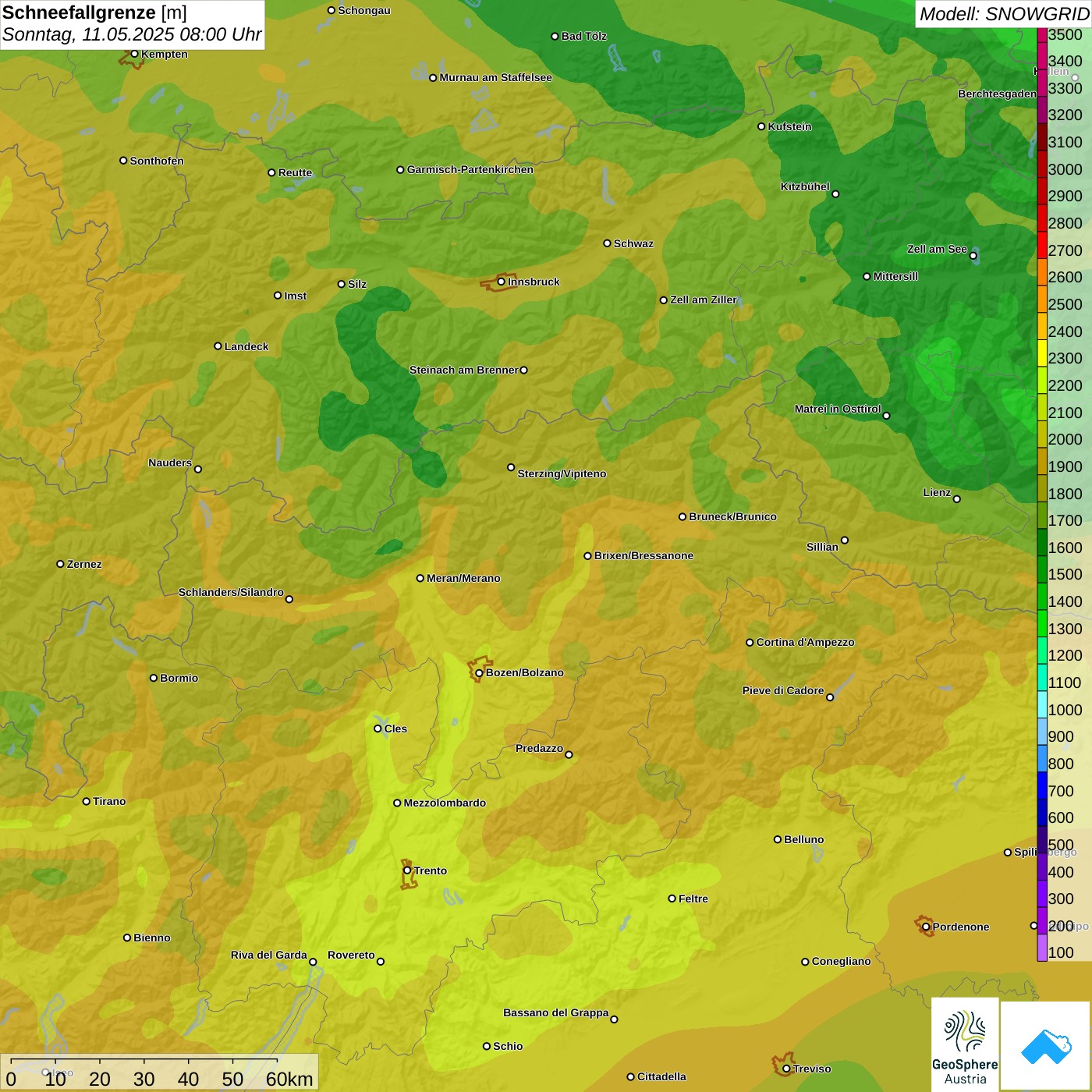Select the dark green 1600 legend color

click(x=1042, y=542)
